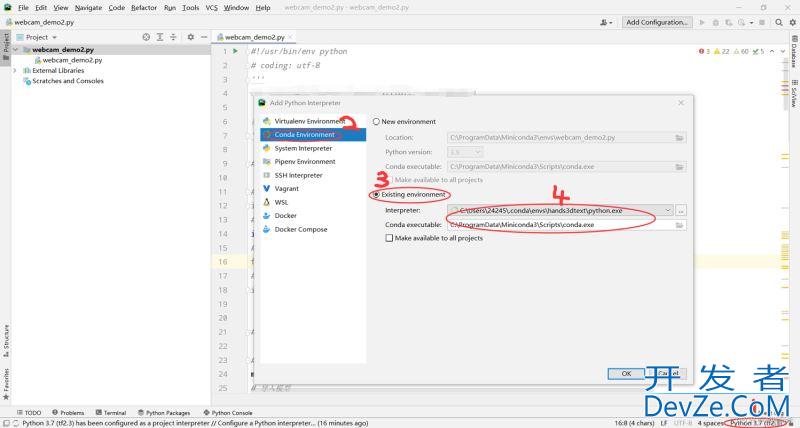Browse for interpreter with the ... button
The height and width of the screenshot is (428, 800).
coord(681,210)
